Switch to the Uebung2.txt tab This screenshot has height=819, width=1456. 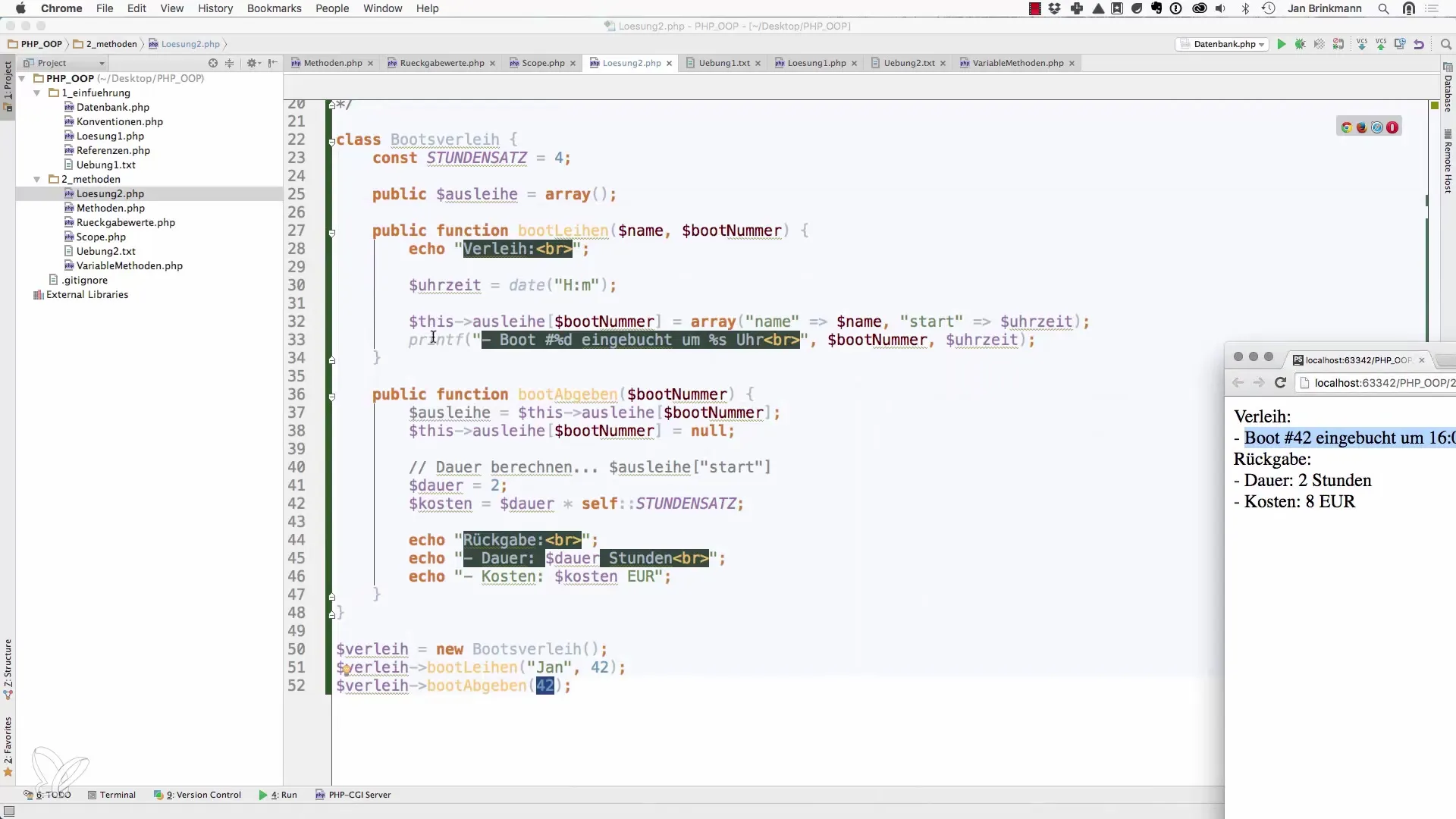click(x=908, y=63)
